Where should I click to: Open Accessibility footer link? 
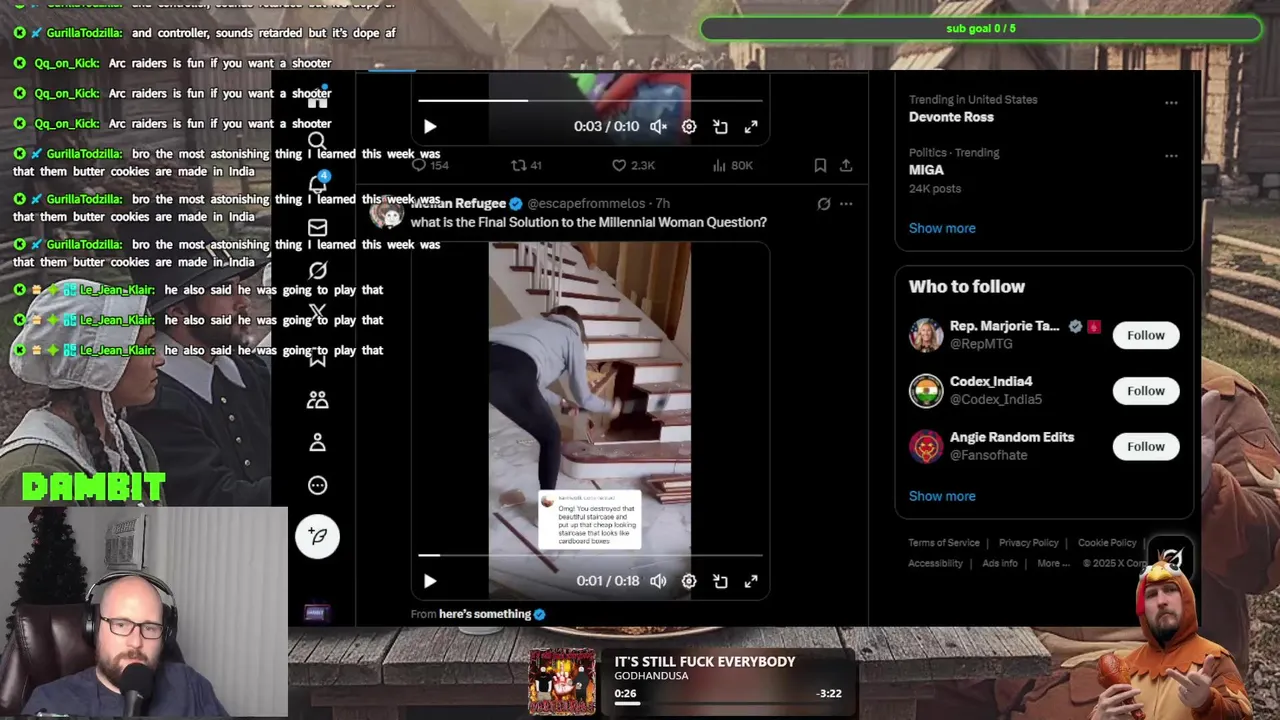[x=935, y=563]
